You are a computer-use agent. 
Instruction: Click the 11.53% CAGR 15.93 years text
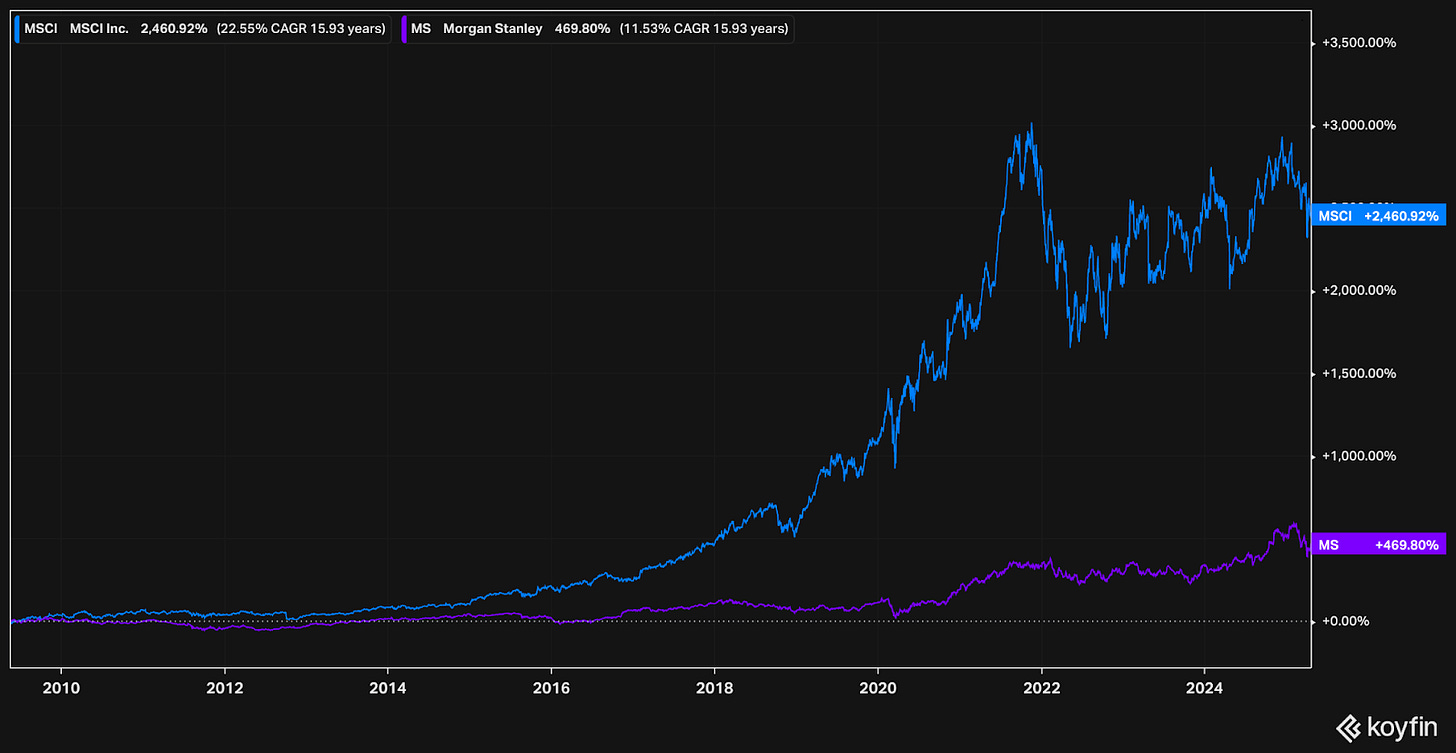point(704,29)
